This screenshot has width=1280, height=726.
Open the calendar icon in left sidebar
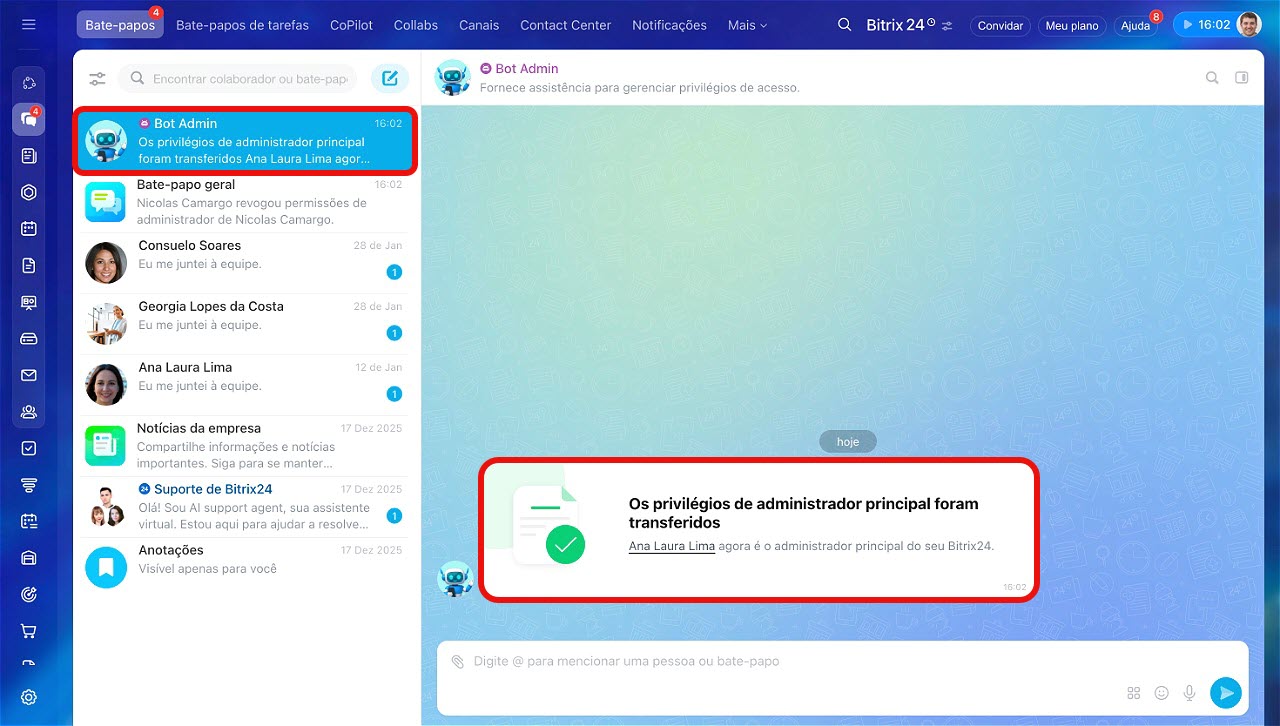click(29, 229)
